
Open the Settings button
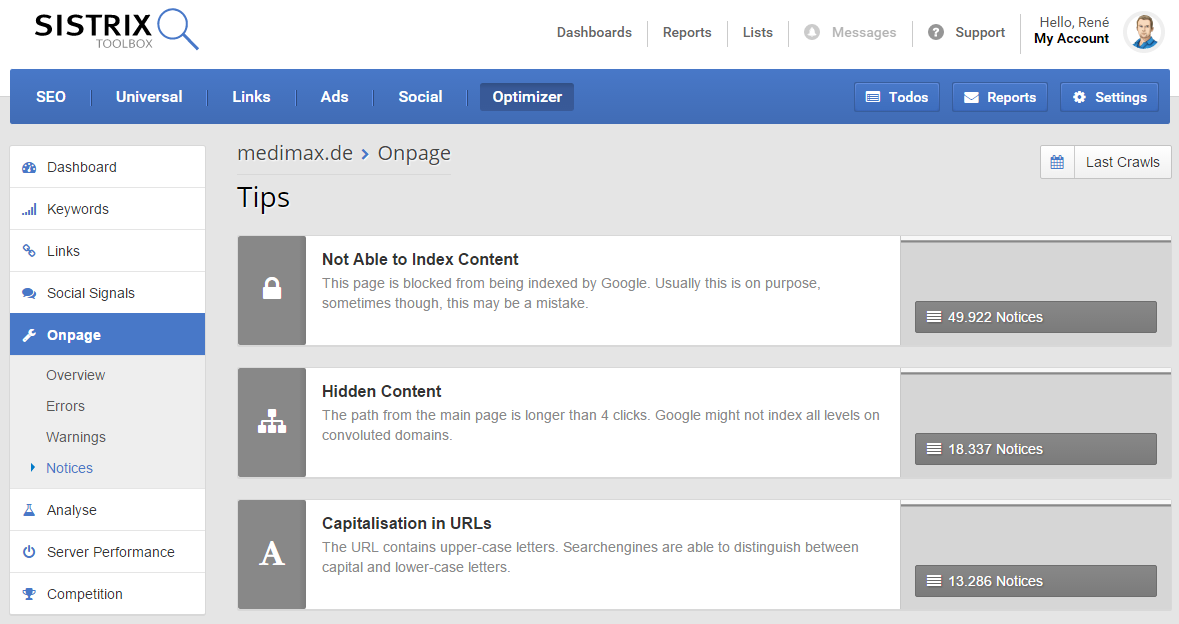[x=1109, y=97]
